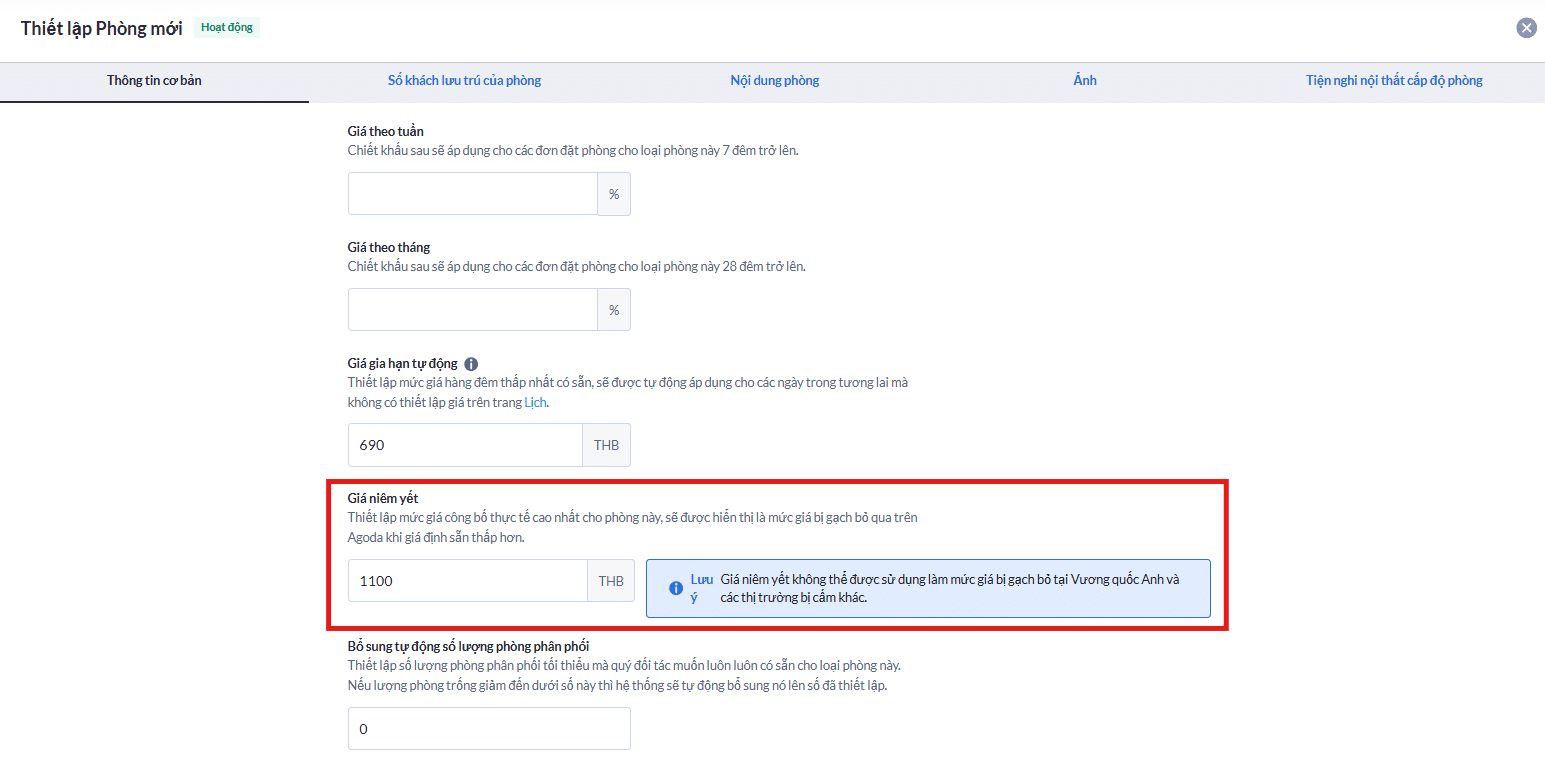Image resolution: width=1545 pixels, height=770 pixels.
Task: Click the Hoạt động status badge
Action: click(227, 28)
